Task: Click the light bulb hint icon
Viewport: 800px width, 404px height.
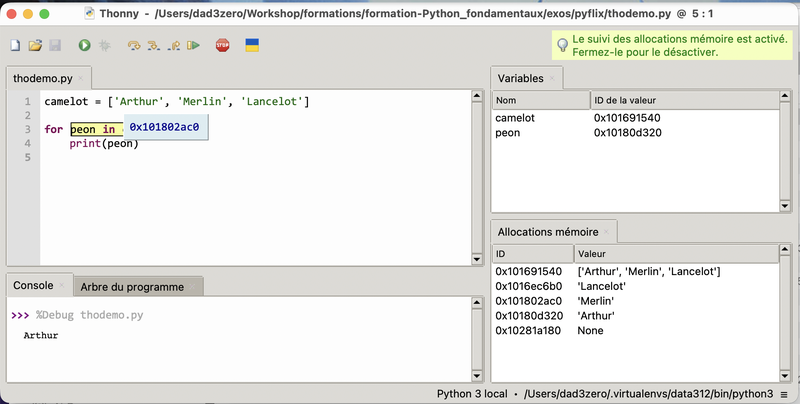Action: tap(562, 45)
